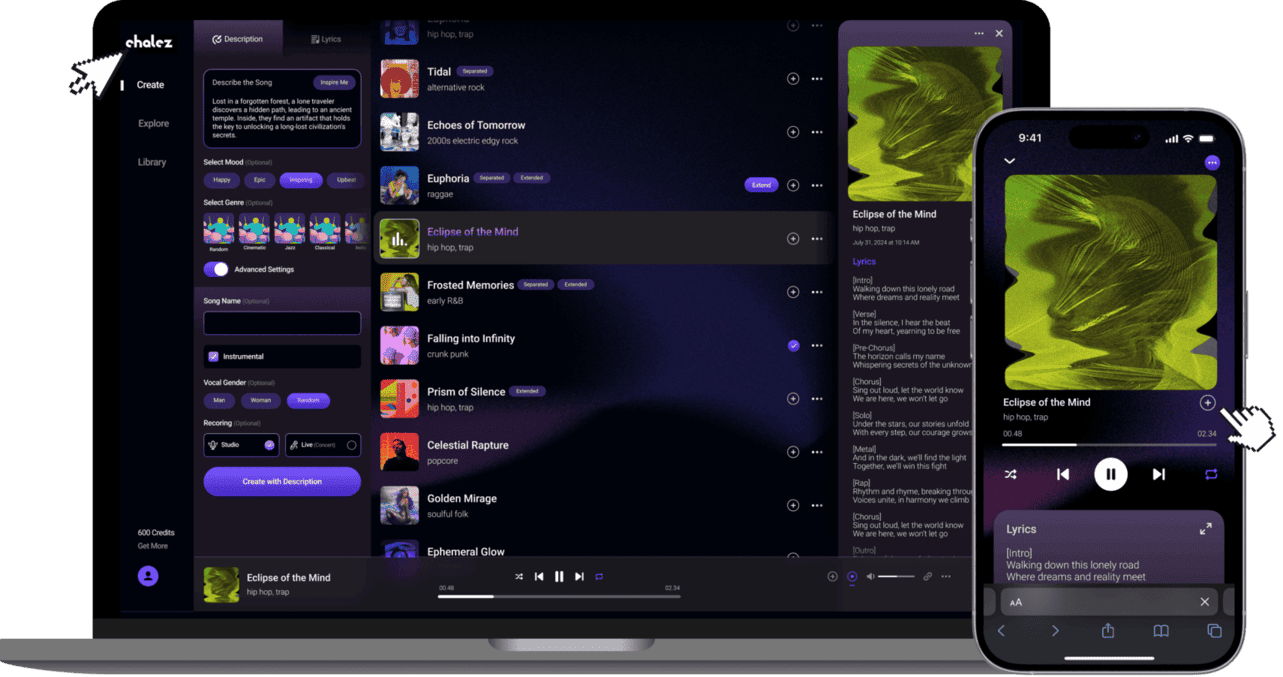The height and width of the screenshot is (677, 1283).
Task: Click Inspire Me button
Action: [x=334, y=82]
